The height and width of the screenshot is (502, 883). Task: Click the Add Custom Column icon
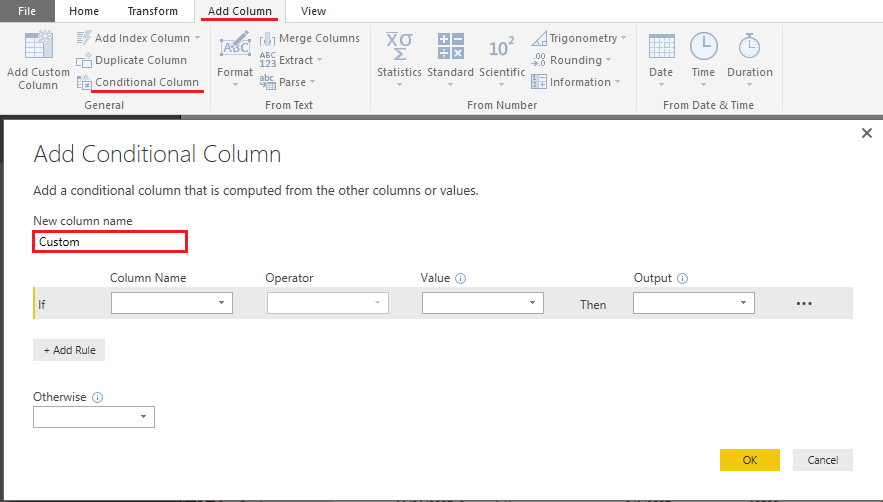[38, 46]
